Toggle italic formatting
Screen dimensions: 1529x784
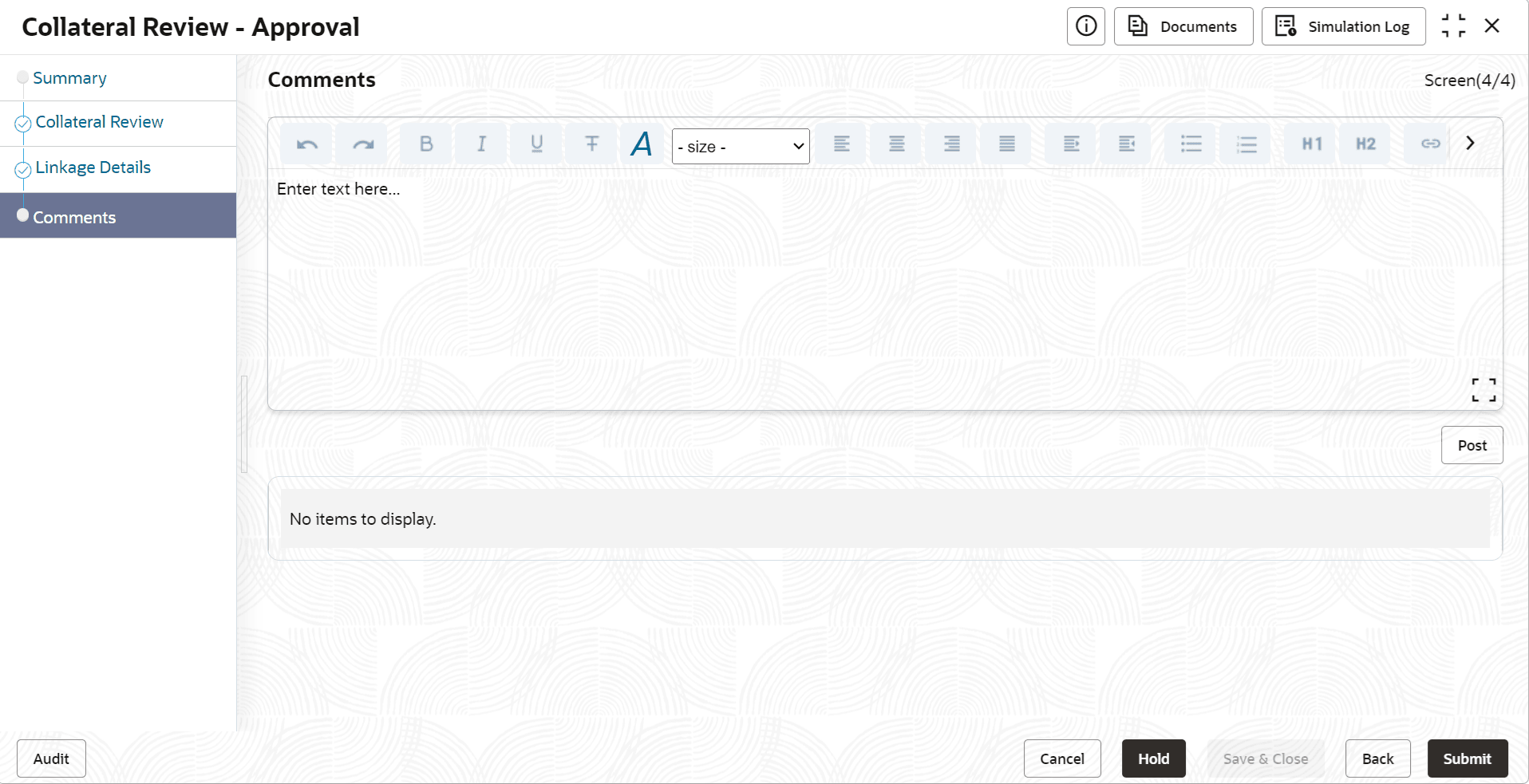(x=480, y=144)
